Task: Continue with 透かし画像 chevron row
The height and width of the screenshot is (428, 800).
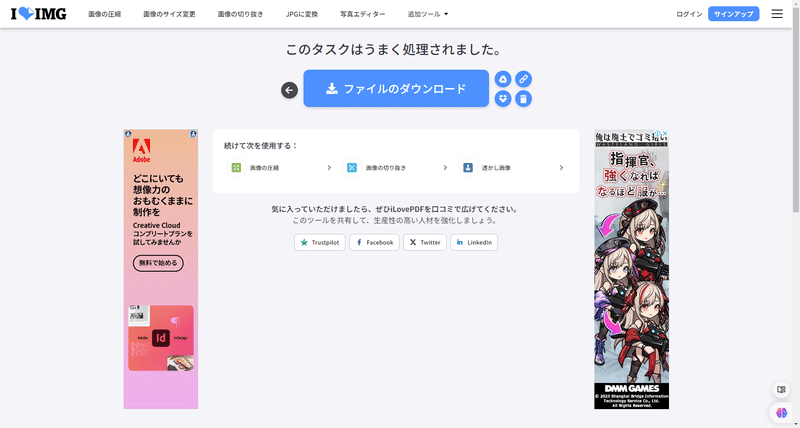Action: [512, 167]
